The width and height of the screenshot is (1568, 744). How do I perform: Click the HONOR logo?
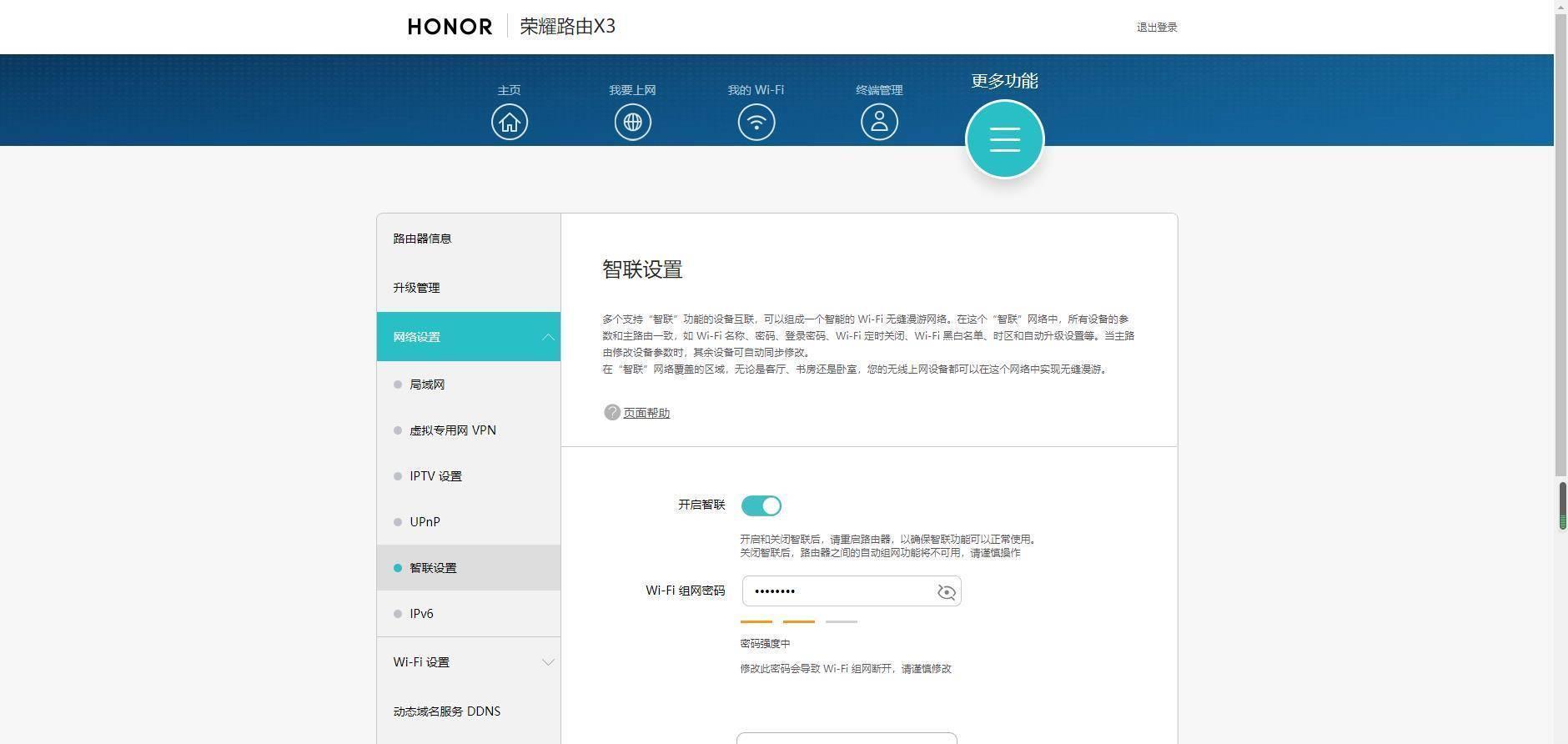click(450, 27)
